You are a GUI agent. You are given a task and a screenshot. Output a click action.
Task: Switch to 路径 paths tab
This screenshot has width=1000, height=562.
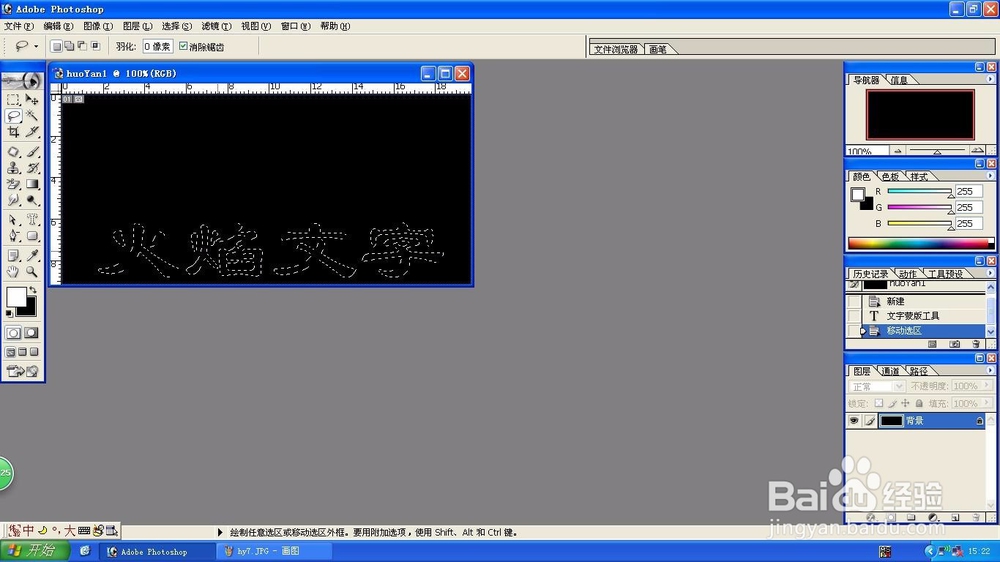click(919, 371)
